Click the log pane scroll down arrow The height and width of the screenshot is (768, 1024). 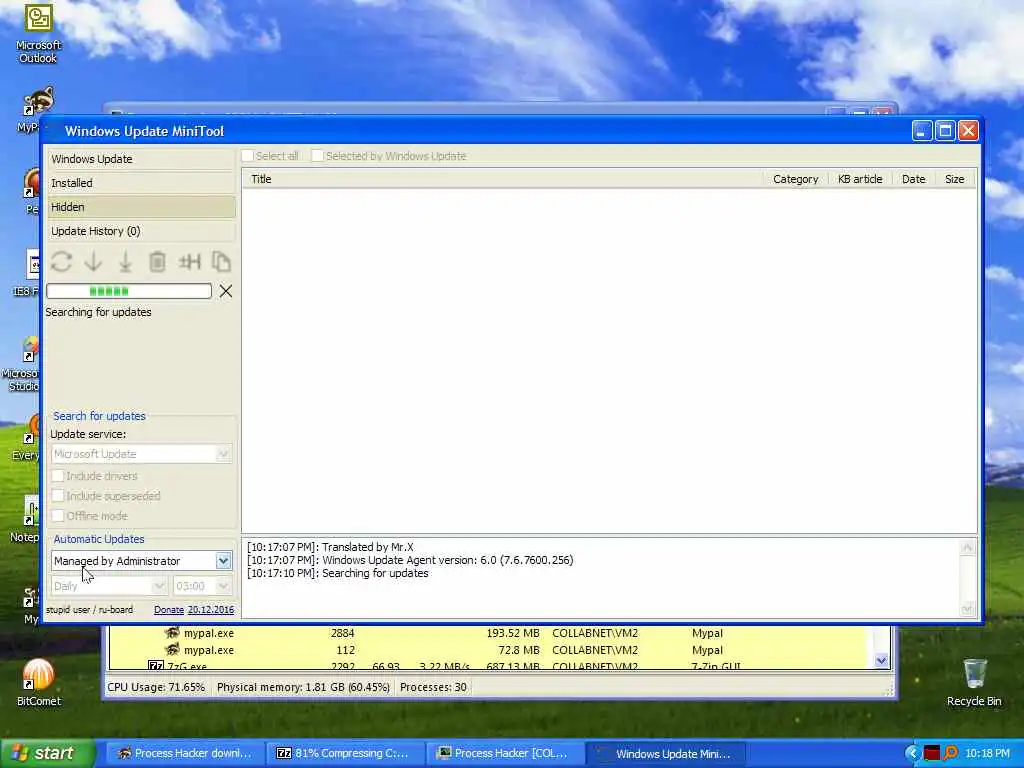(967, 609)
